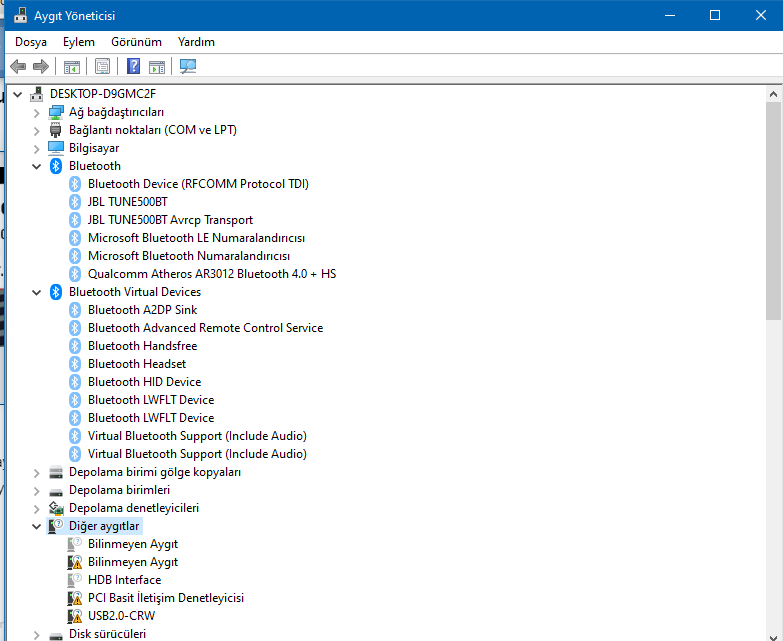Expand Ağ bağdaştırıcıları category
The image size is (783, 641).
click(x=36, y=112)
